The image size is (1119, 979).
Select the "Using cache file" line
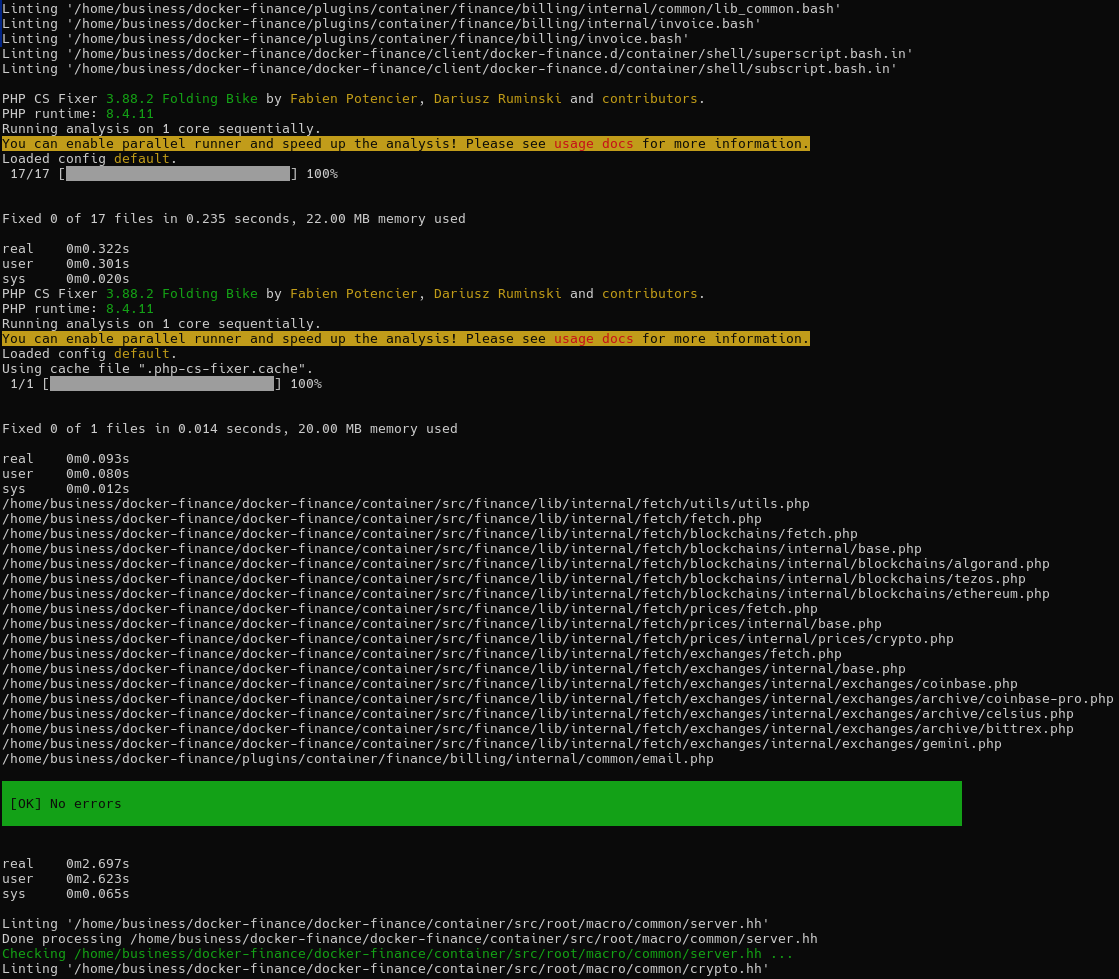click(157, 369)
